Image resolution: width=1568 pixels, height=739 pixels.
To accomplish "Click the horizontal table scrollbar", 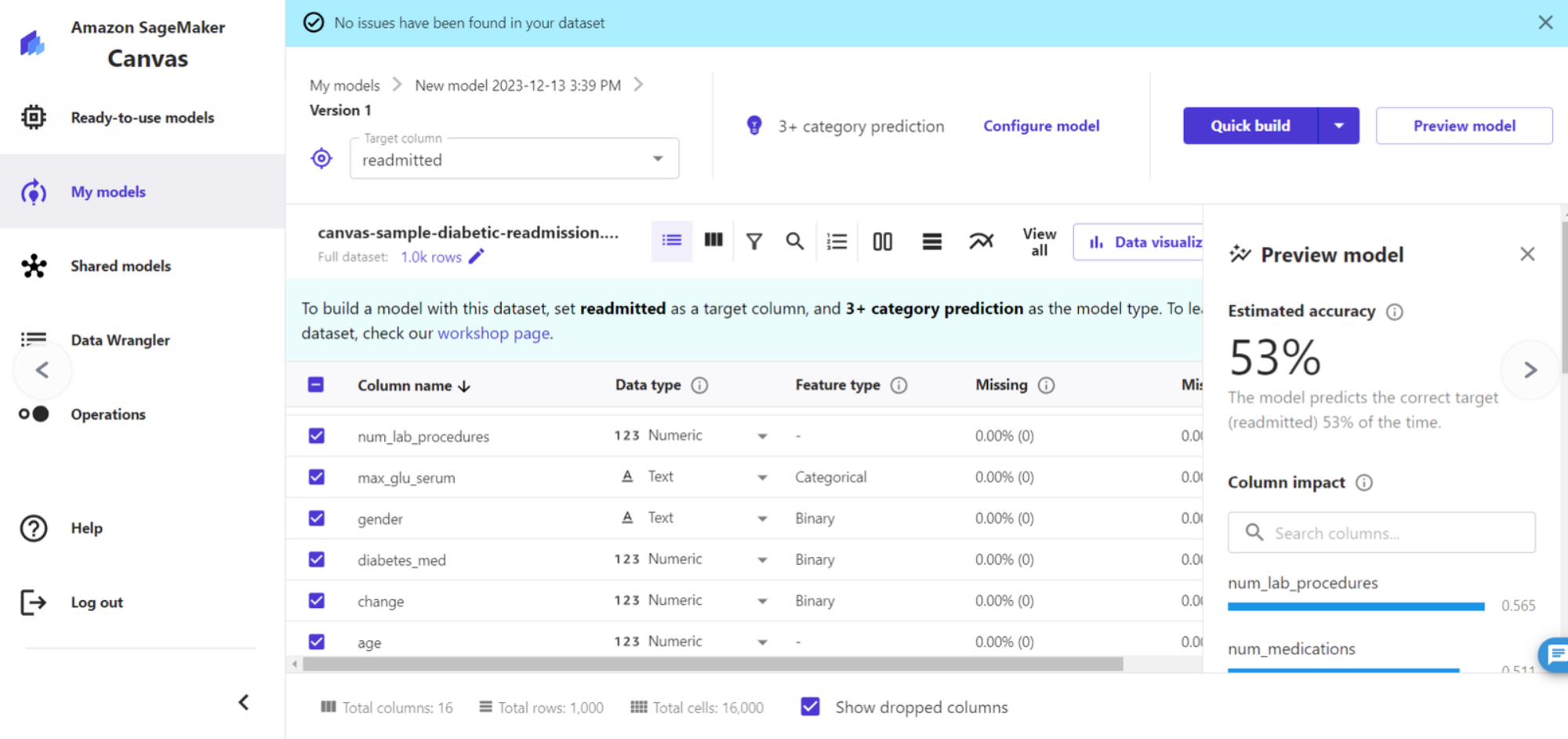I will coord(713,664).
